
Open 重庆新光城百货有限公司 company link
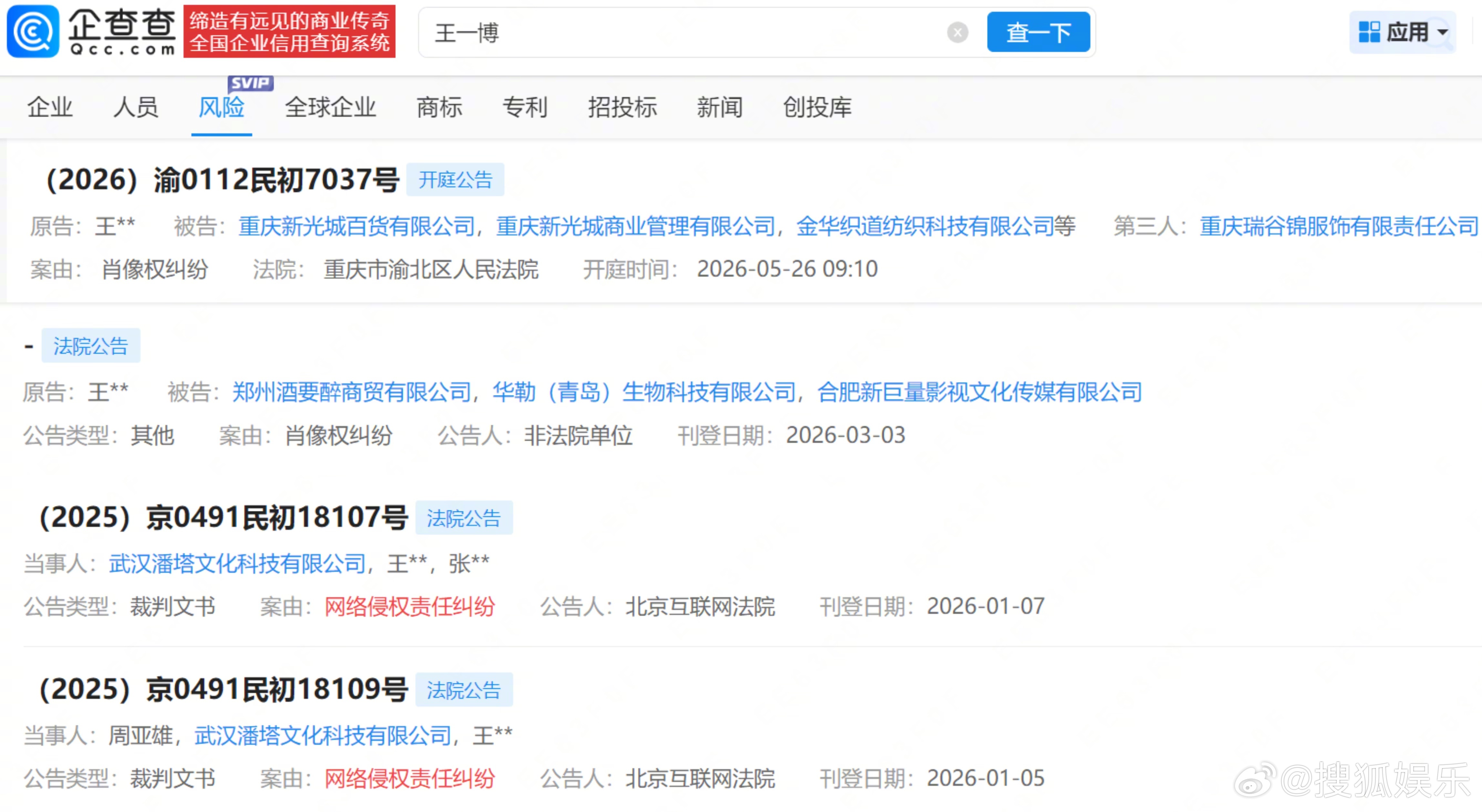[357, 226]
